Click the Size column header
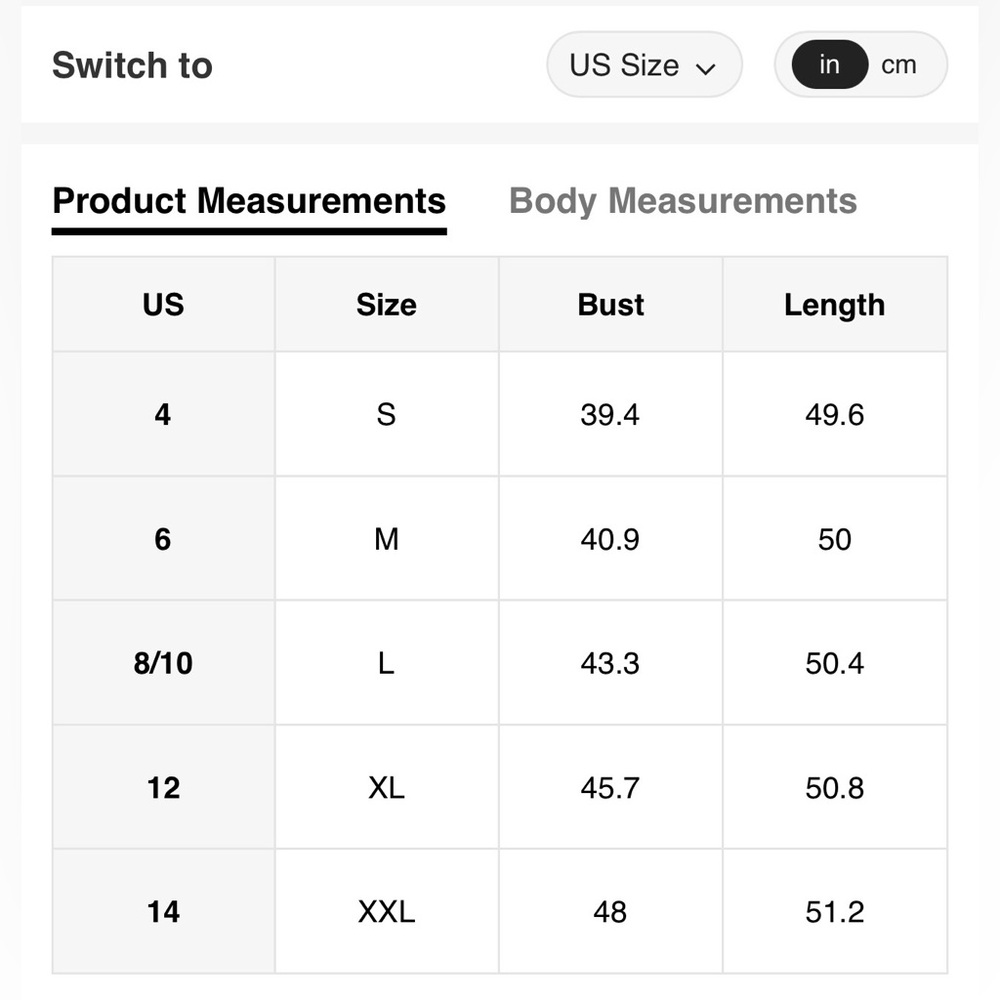 click(x=386, y=304)
